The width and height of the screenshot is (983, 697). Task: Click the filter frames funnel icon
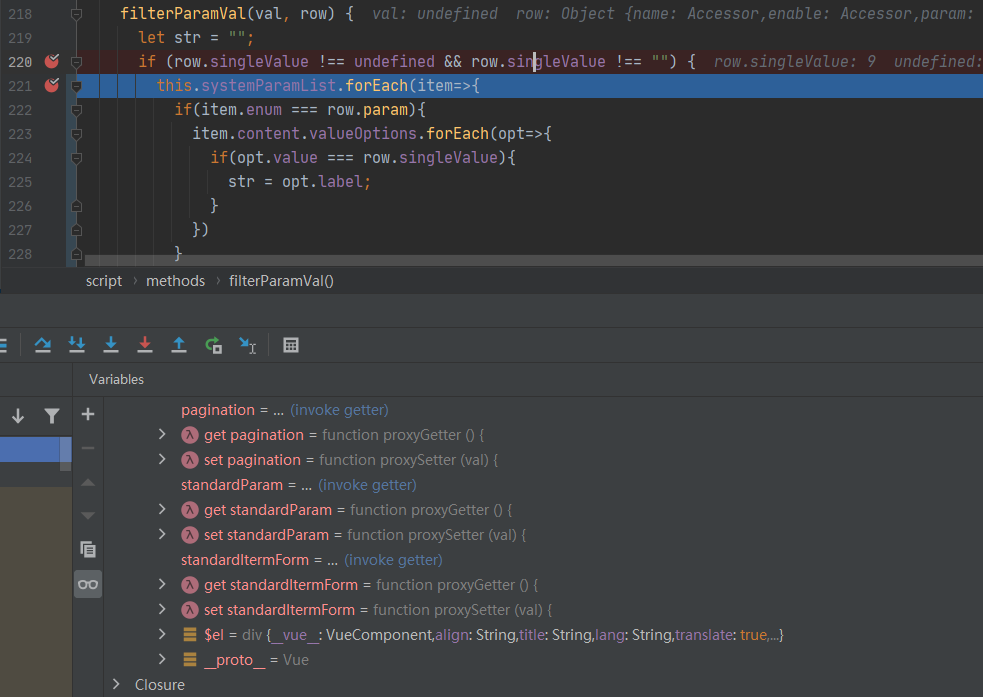(51, 416)
